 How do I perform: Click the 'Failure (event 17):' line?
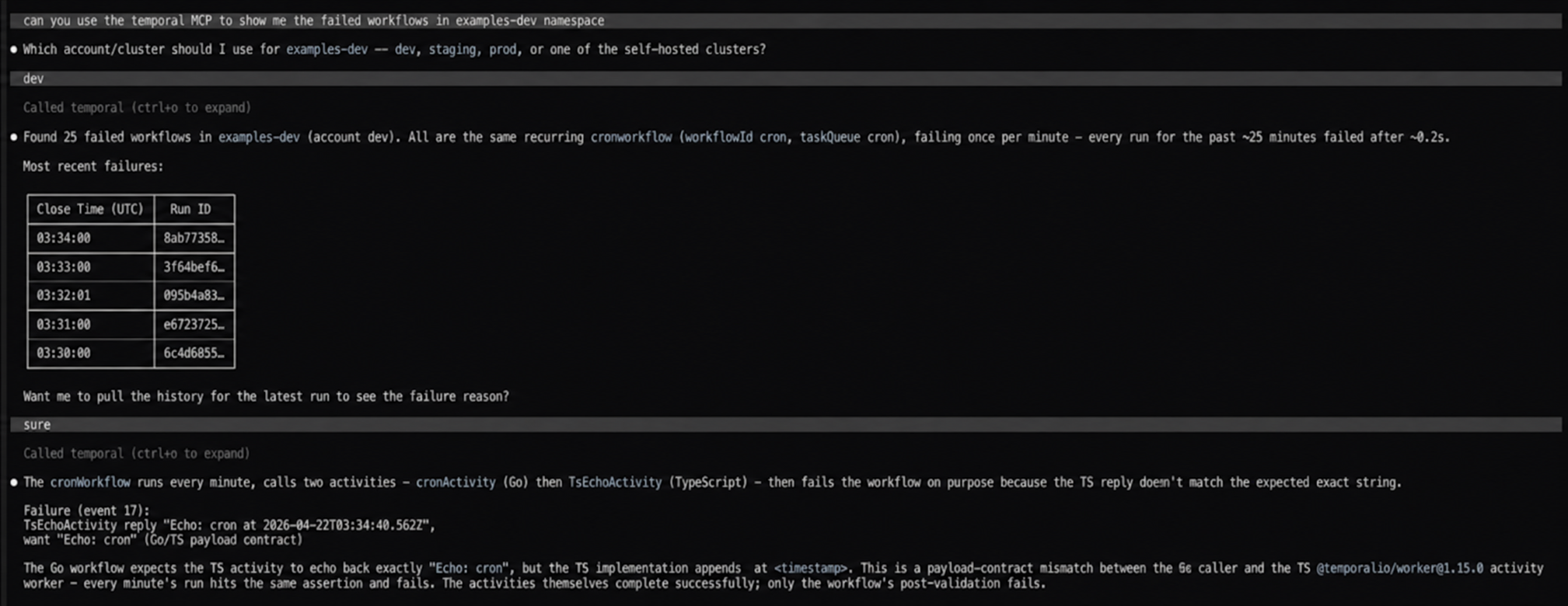(x=86, y=511)
